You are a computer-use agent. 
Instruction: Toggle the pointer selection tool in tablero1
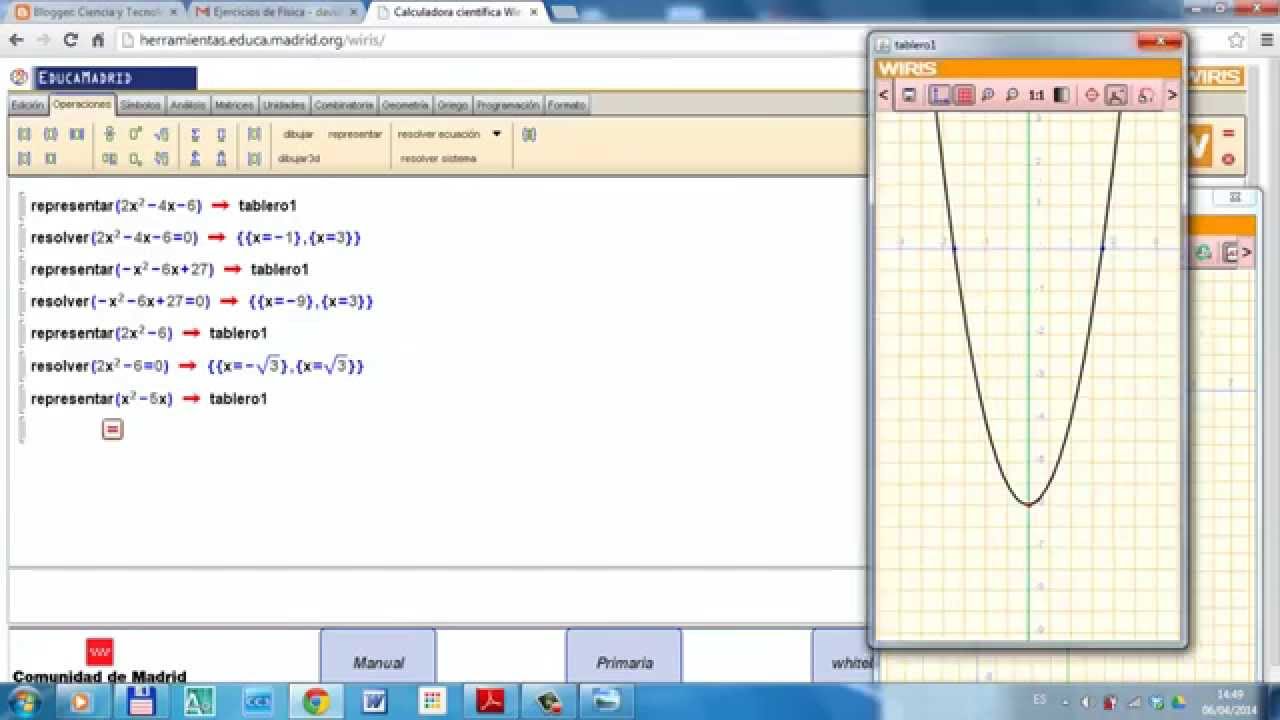click(1116, 95)
